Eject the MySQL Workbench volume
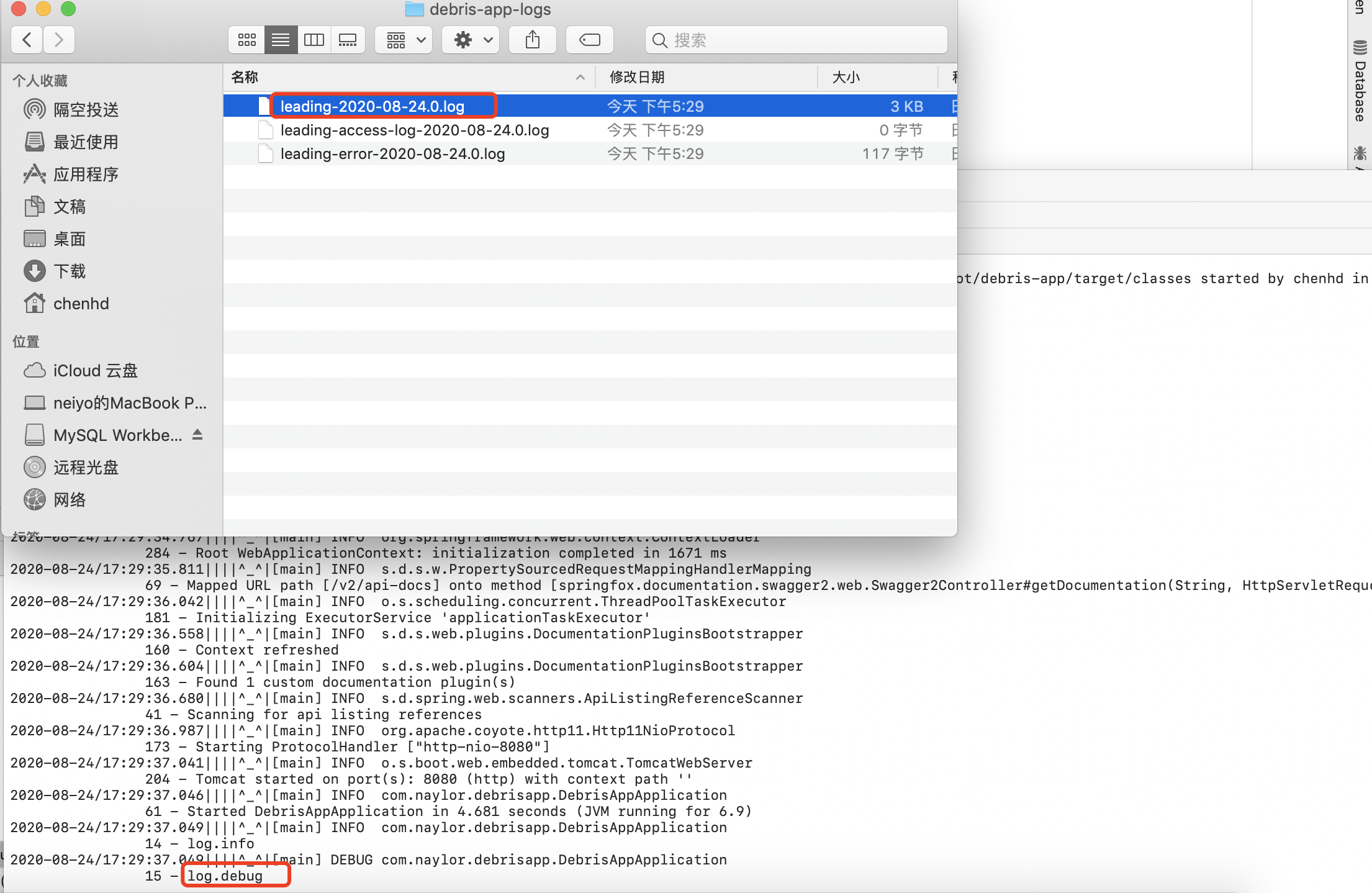The image size is (1372, 893). point(197,435)
